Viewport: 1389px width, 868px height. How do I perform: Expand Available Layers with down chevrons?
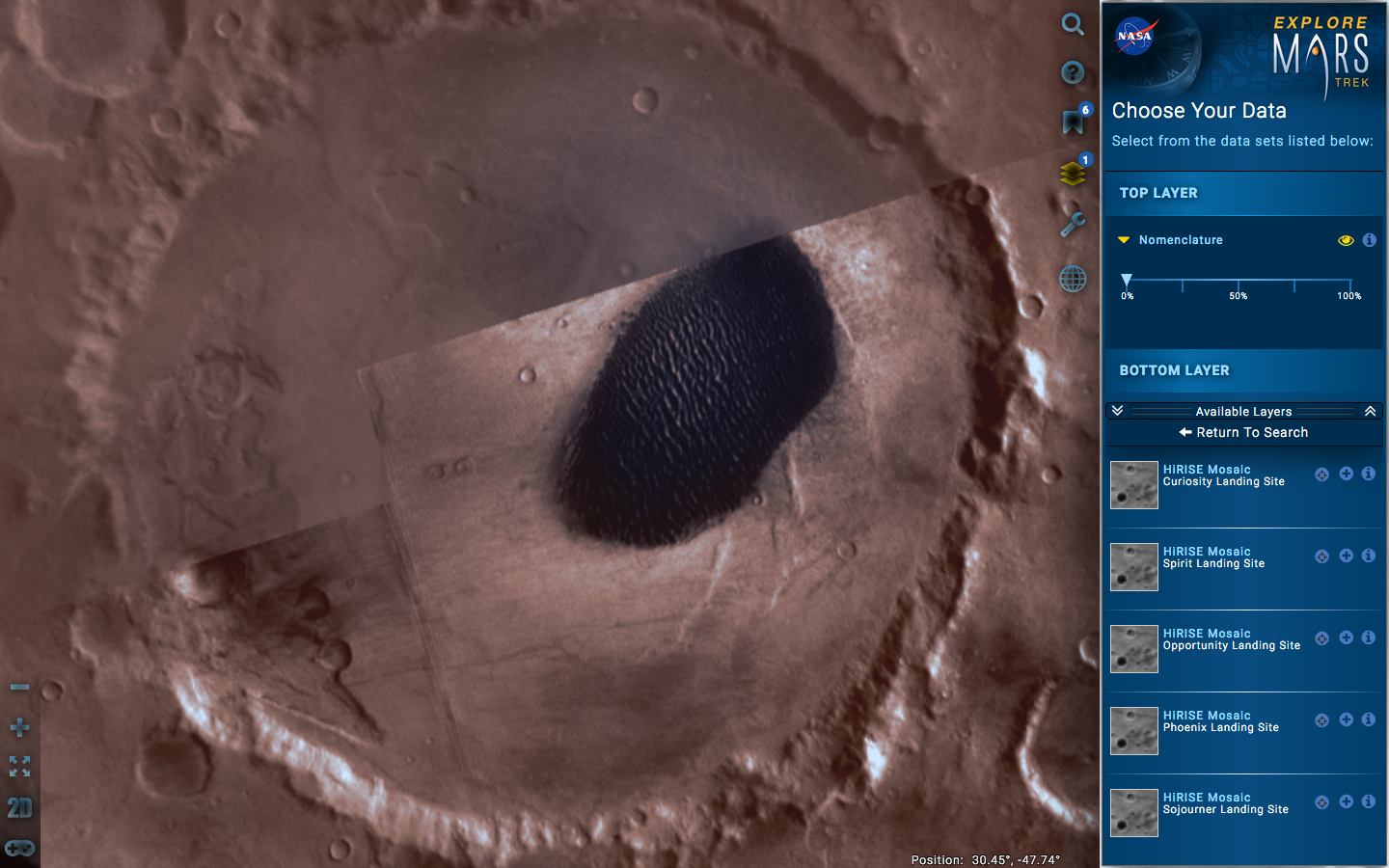(x=1117, y=411)
